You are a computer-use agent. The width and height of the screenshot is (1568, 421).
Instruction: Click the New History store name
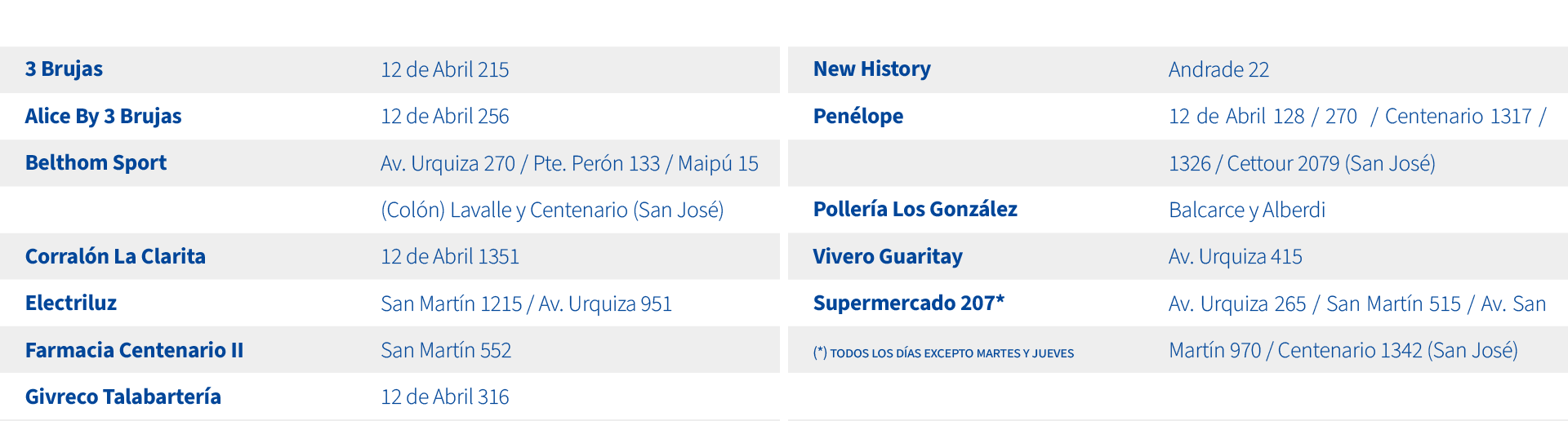click(871, 69)
